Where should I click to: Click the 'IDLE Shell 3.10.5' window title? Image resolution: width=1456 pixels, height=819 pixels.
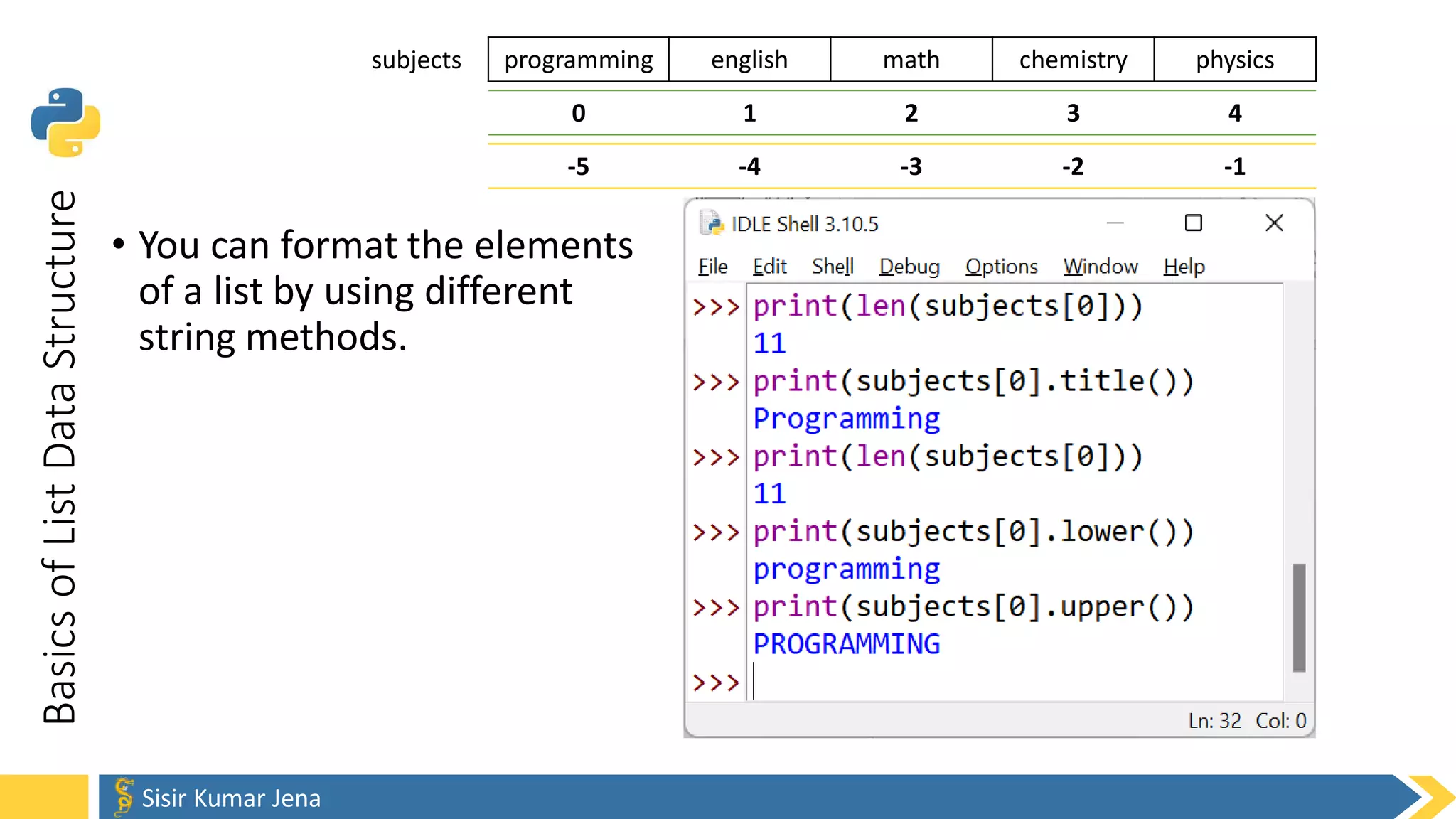805,225
